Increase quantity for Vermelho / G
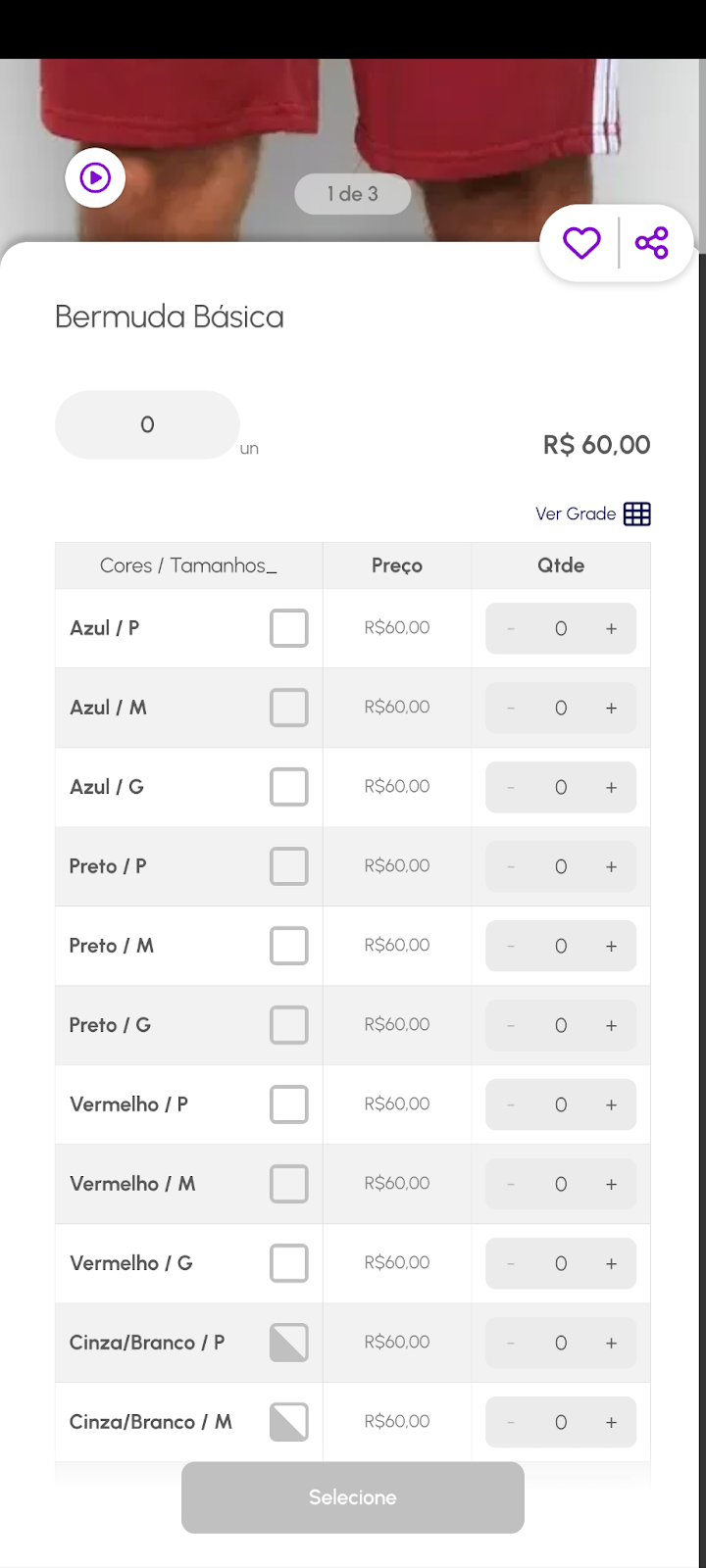 (611, 1264)
